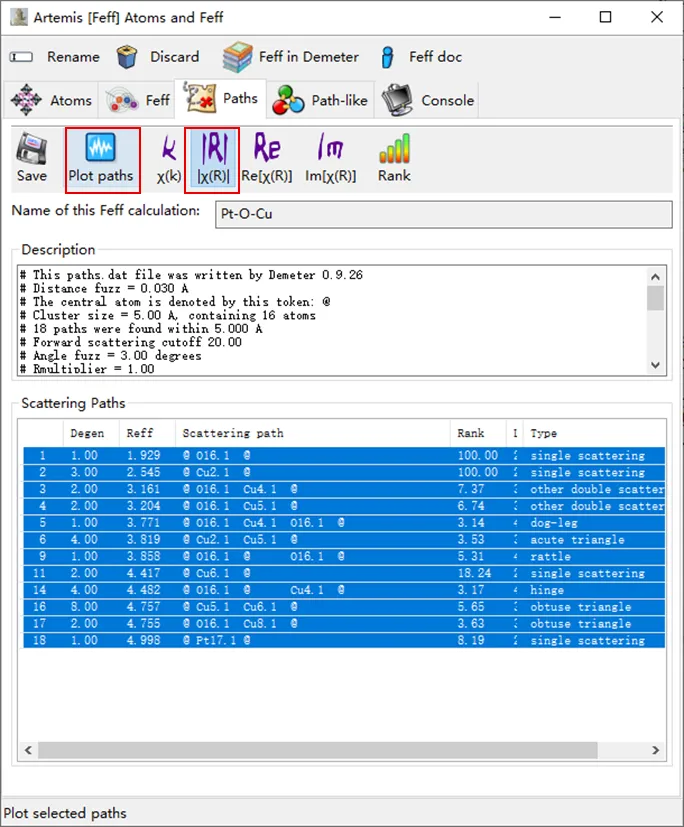Open the Feff doc info icon
This screenshot has height=827, width=684.
point(388,56)
